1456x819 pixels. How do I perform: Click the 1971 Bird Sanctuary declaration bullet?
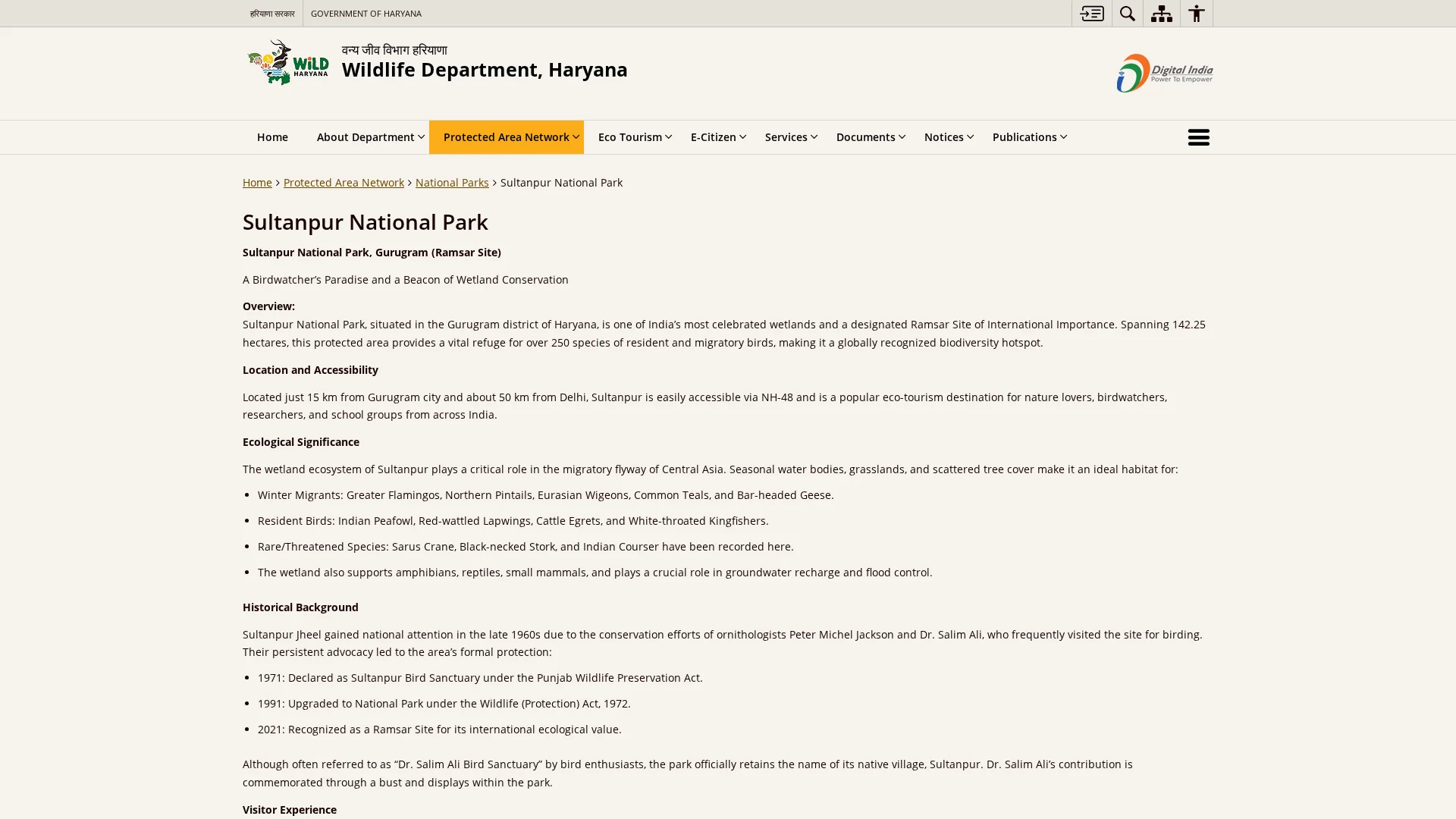coord(480,678)
